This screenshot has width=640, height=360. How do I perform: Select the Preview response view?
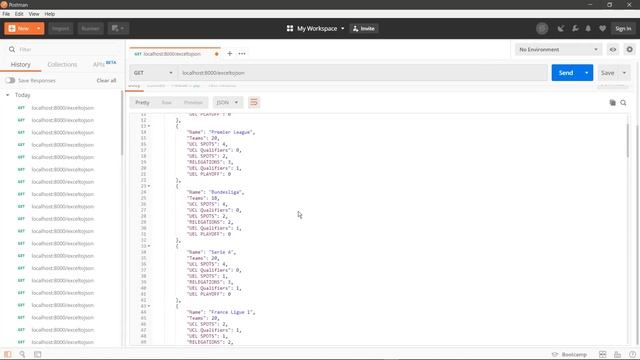point(193,102)
